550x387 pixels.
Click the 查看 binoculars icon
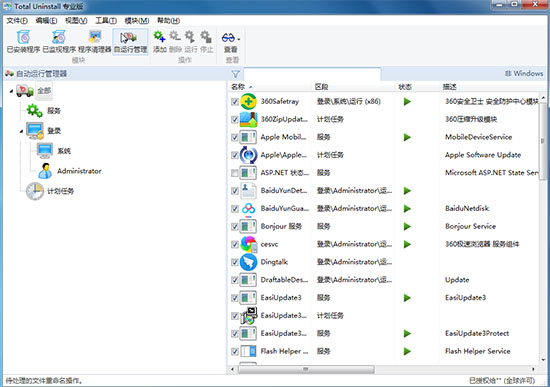point(228,37)
